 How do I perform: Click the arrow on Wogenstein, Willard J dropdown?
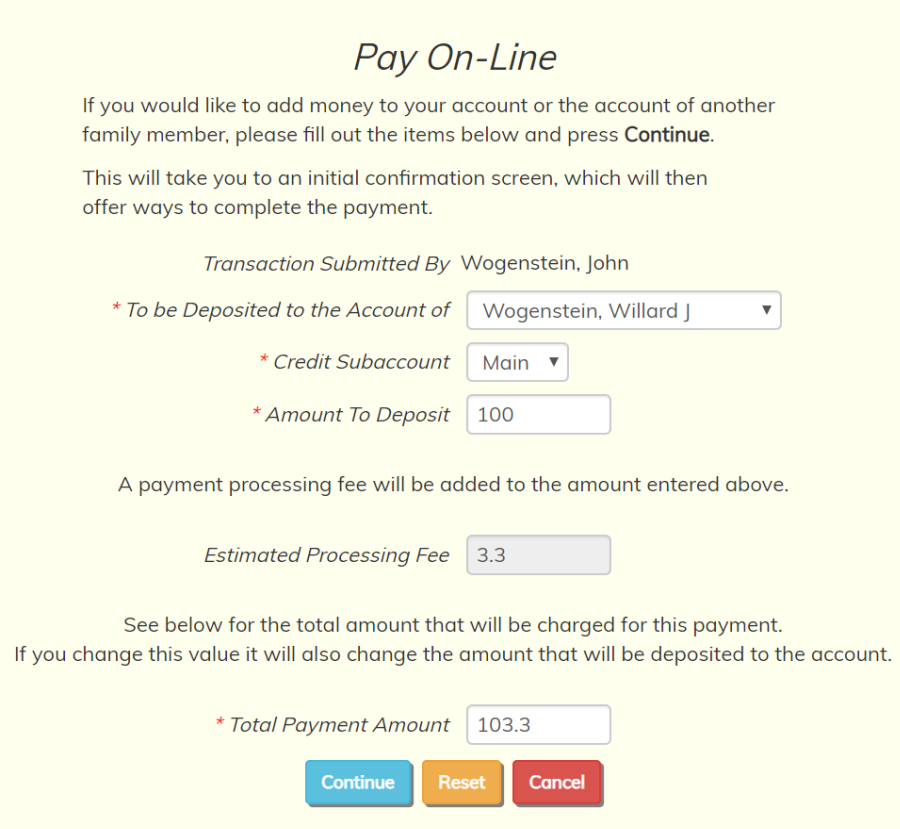766,310
